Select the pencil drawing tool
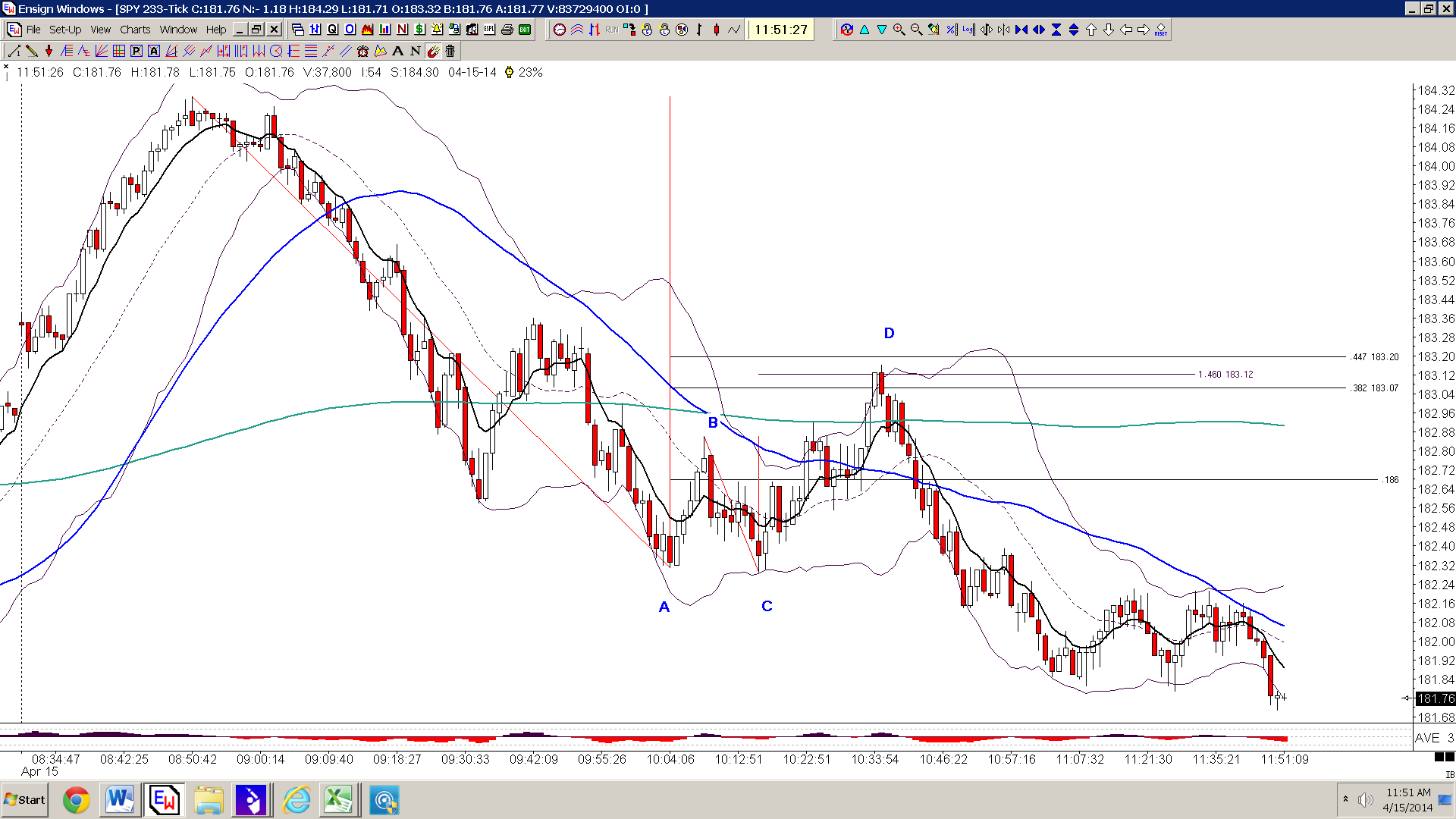The image size is (1456, 819). [x=31, y=51]
